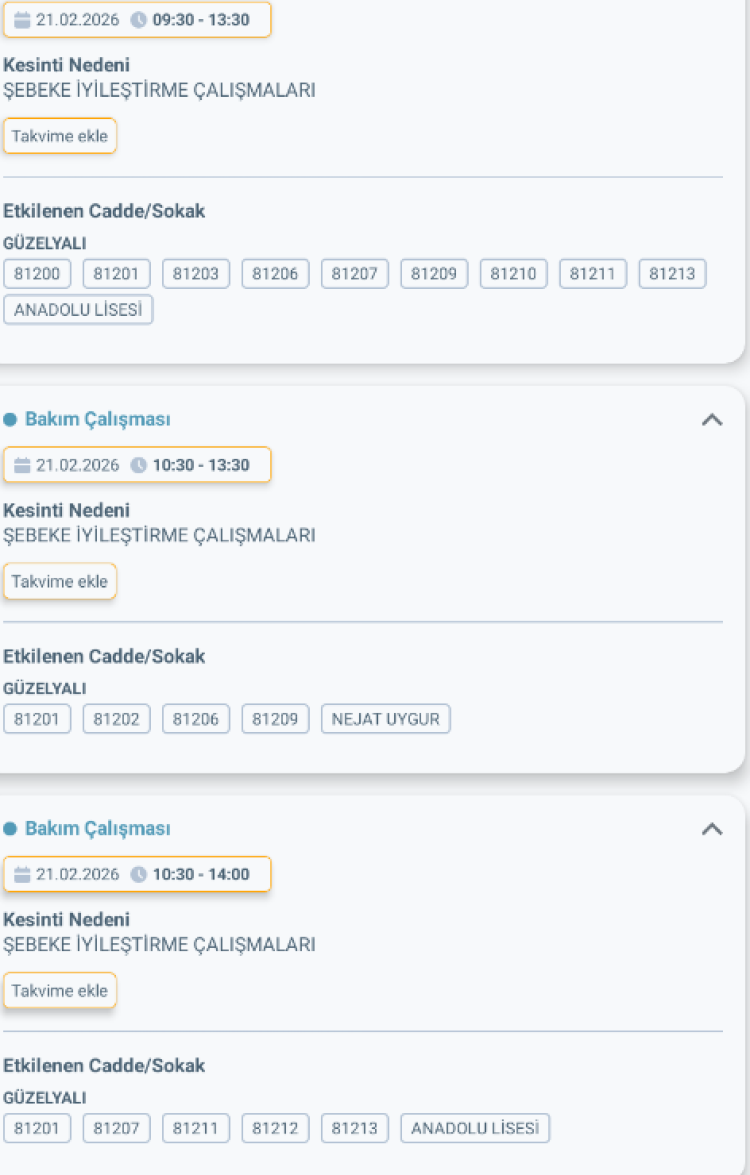Select street chip 81209 in the middle card
This screenshot has height=1175, width=750.
tap(275, 718)
